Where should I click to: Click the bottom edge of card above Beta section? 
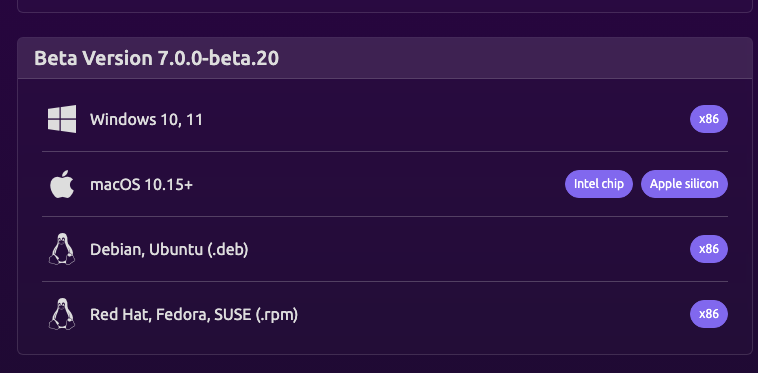pos(385,12)
